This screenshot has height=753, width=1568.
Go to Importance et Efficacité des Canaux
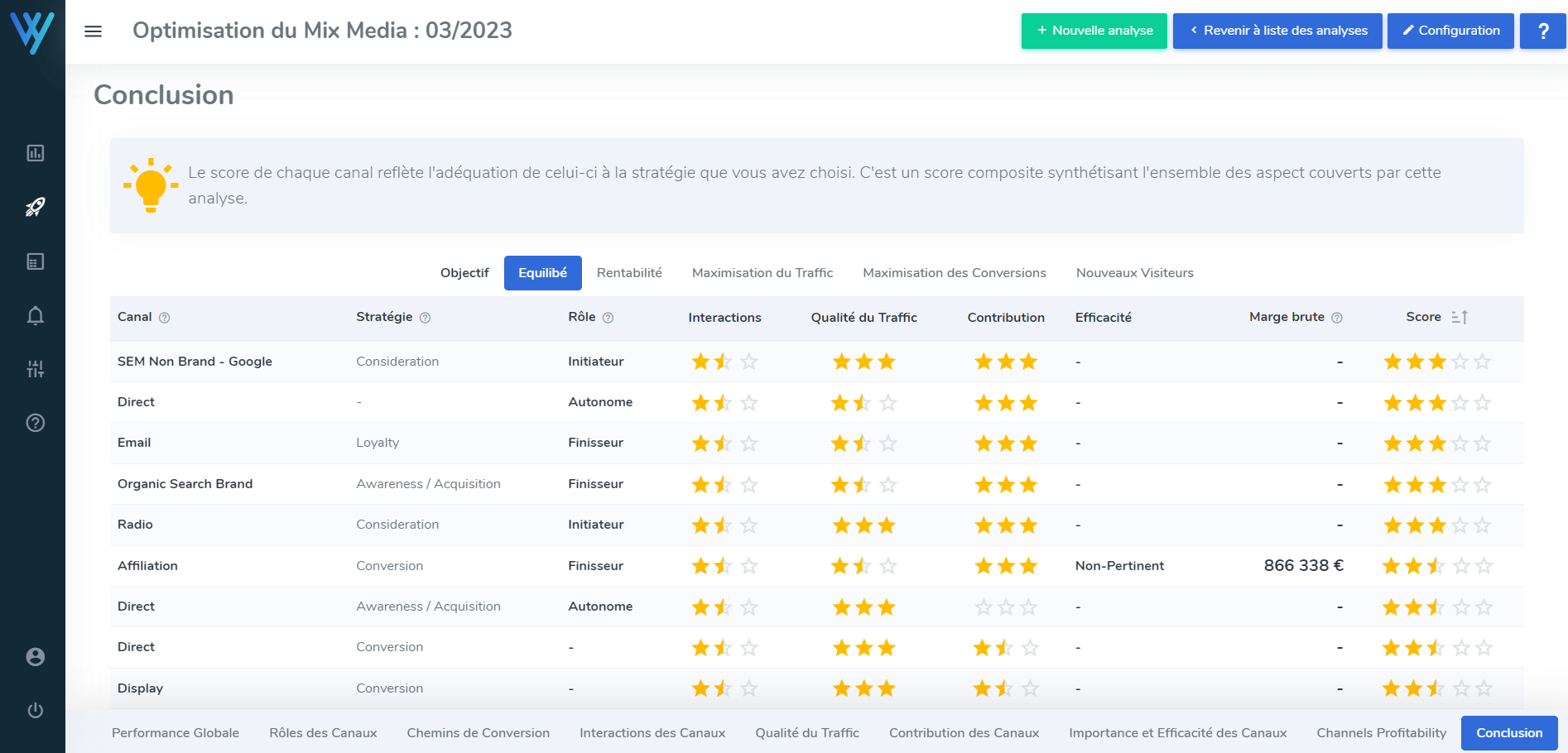[x=1177, y=733]
